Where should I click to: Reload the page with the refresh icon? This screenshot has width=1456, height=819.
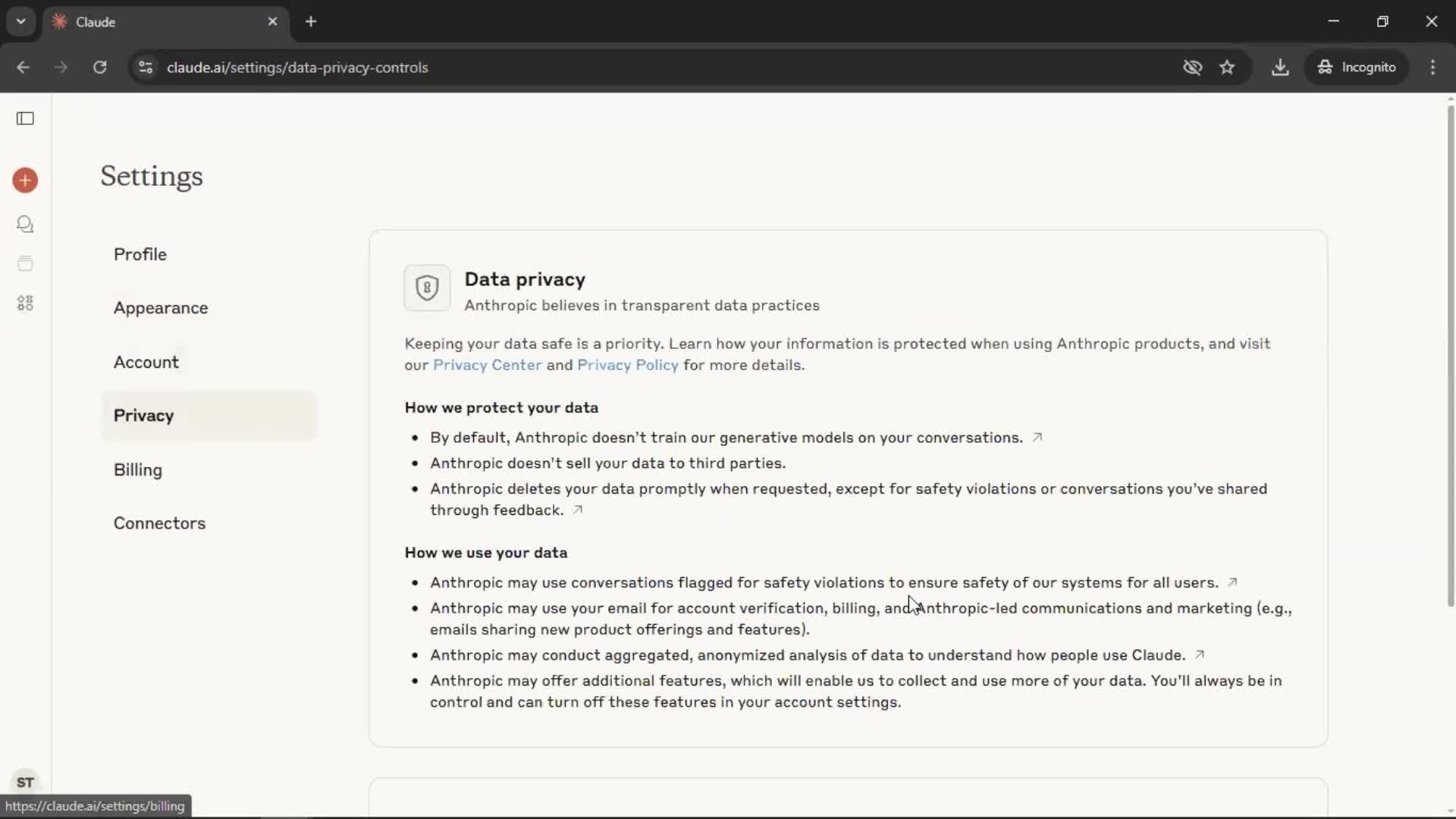pos(100,67)
